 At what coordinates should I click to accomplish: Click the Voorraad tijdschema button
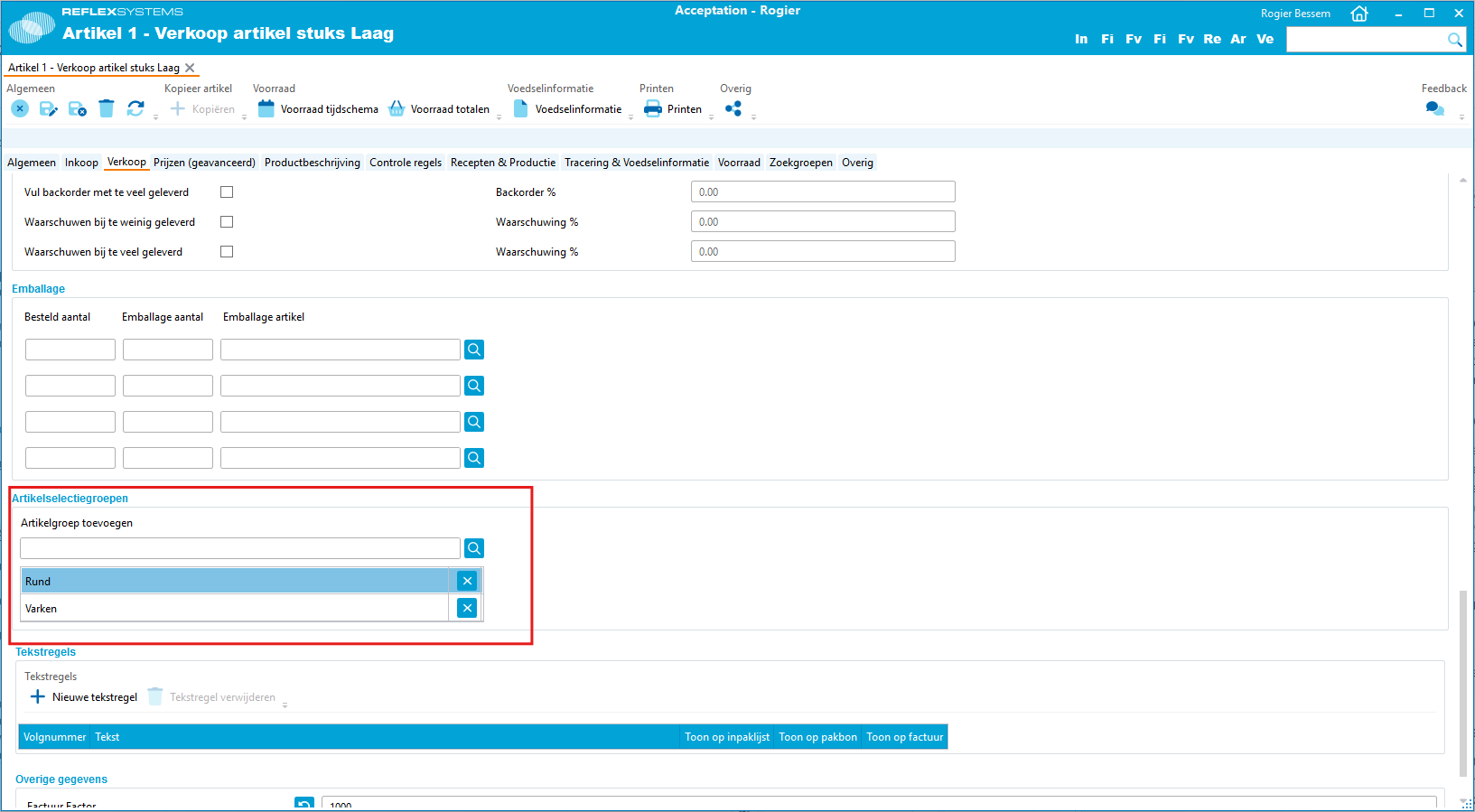tap(318, 109)
